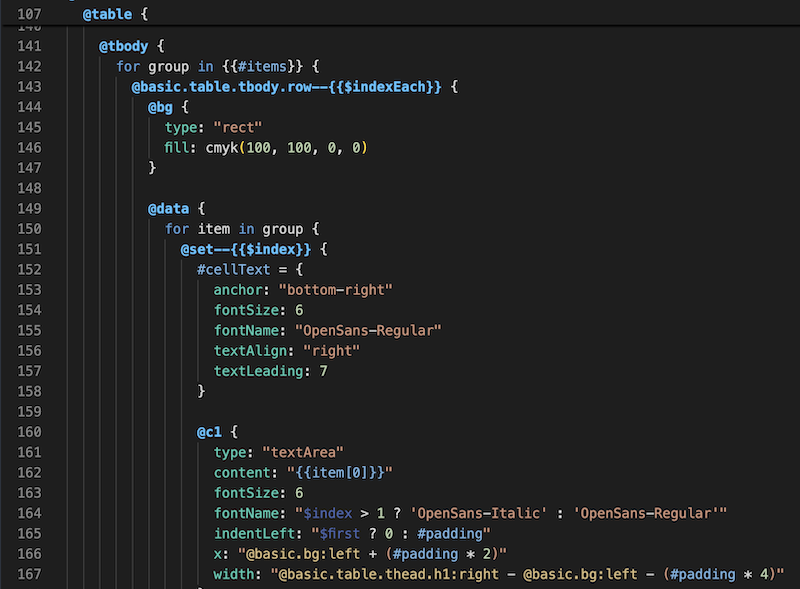
Task: Click line number 152 in gutter
Action: coord(30,269)
